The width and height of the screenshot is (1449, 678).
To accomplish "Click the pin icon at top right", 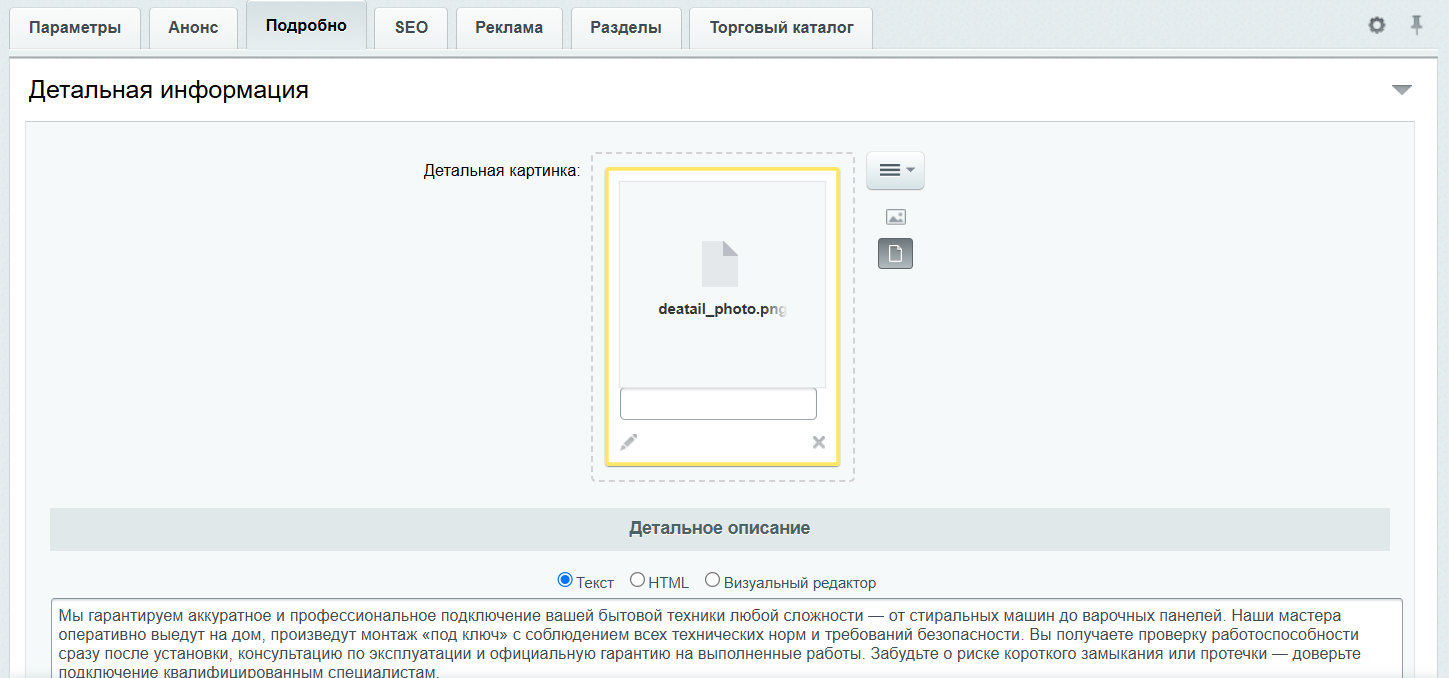I will point(1417,25).
